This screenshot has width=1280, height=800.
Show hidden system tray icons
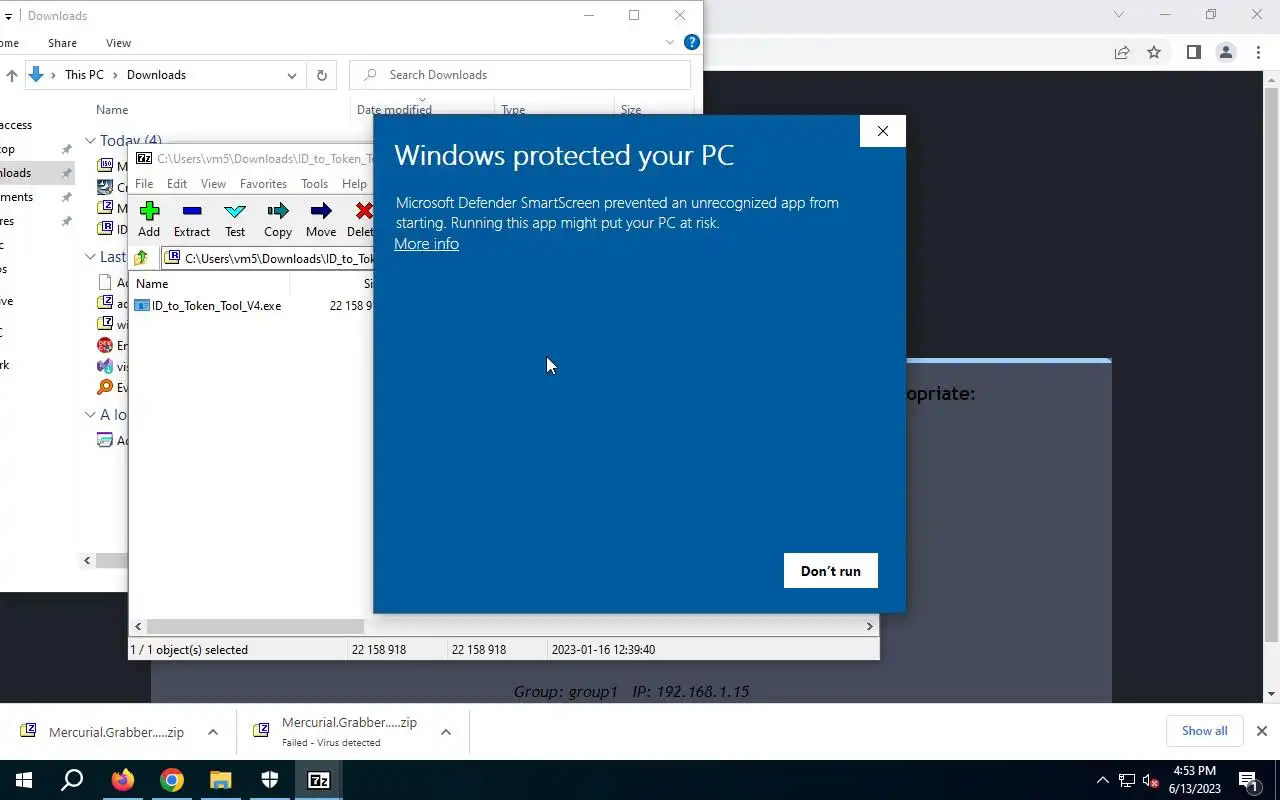pos(1102,780)
